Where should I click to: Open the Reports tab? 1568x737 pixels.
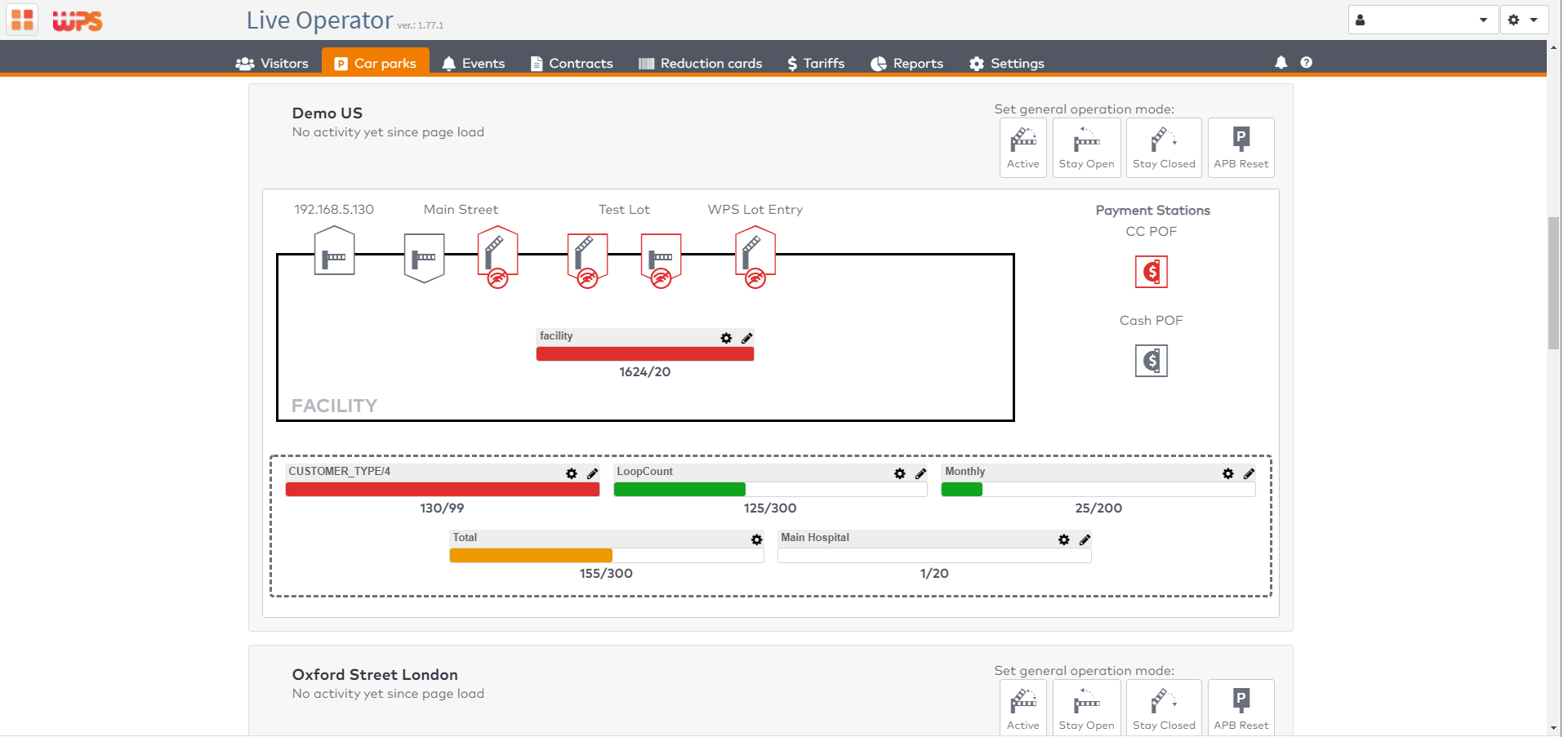[906, 63]
